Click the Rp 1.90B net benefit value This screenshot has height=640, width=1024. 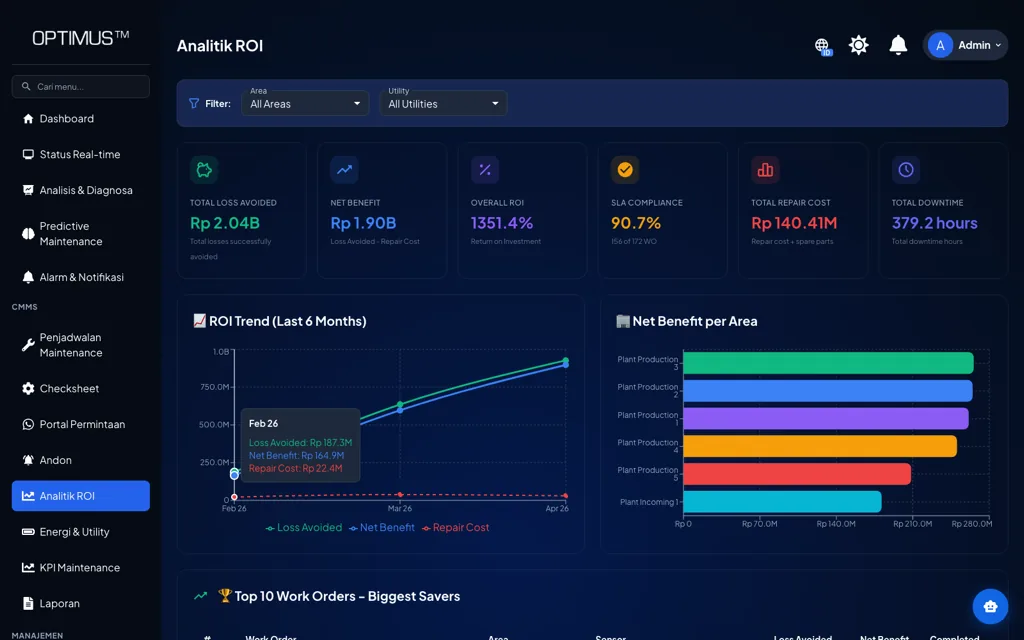coord(363,223)
